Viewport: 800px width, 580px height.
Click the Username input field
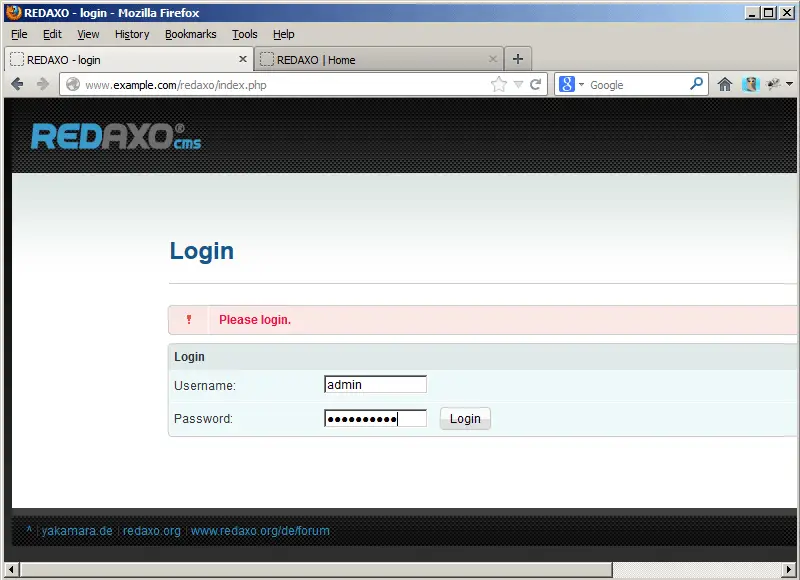[375, 385]
